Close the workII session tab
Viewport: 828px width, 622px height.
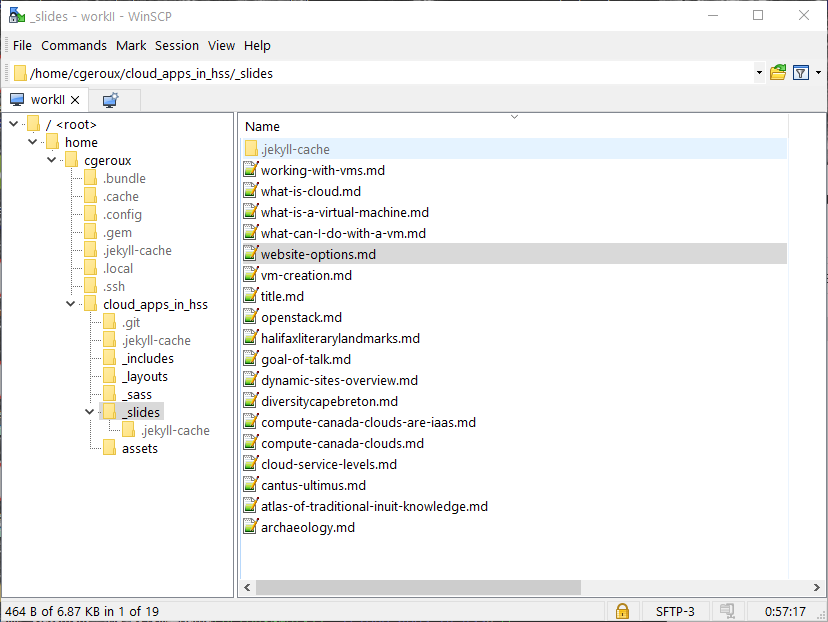pyautogui.click(x=75, y=100)
